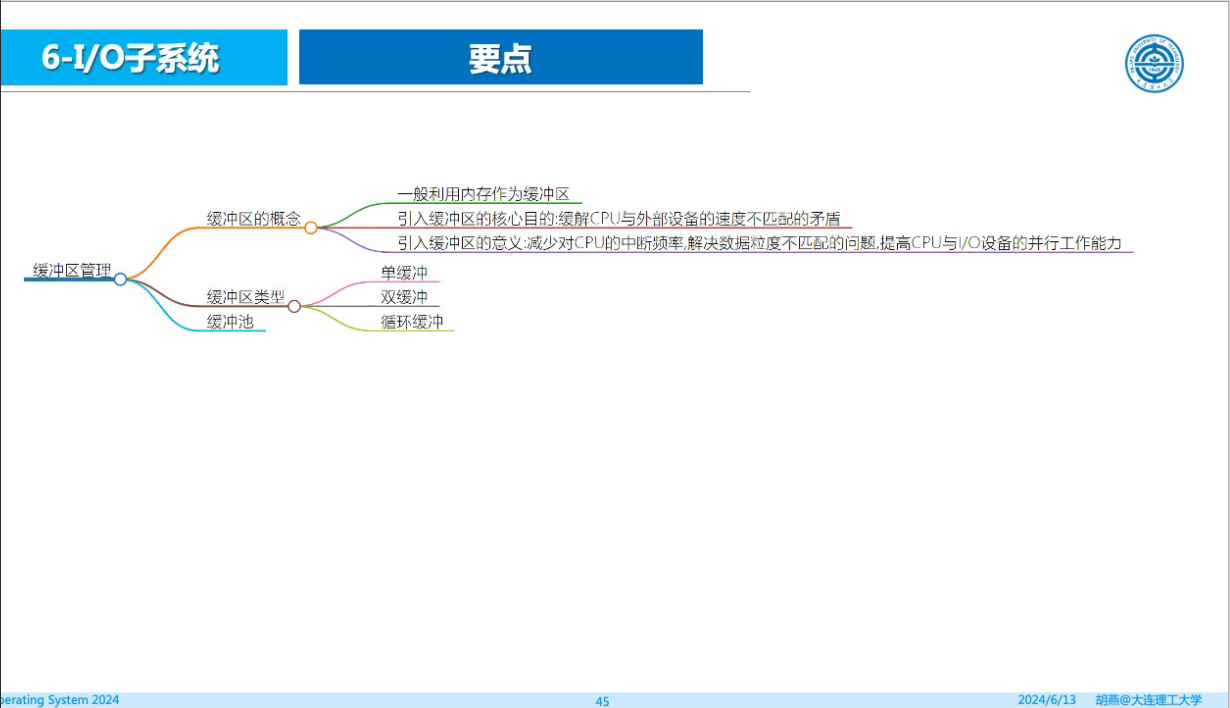
Task: Select the 缓冲区的概念 node
Action: [253, 219]
